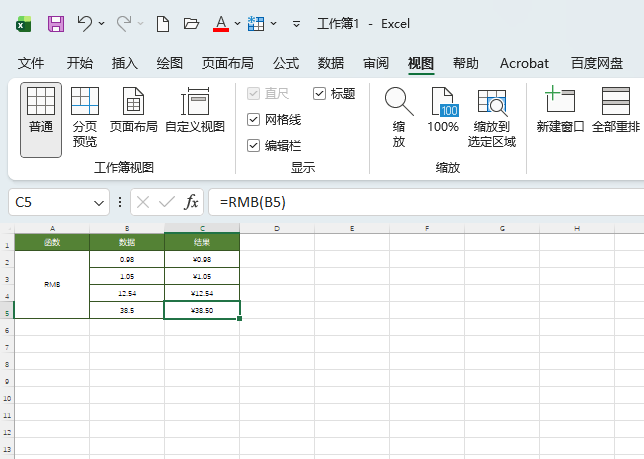Select the 视图 tab
This screenshot has width=644, height=459.
pyautogui.click(x=421, y=63)
